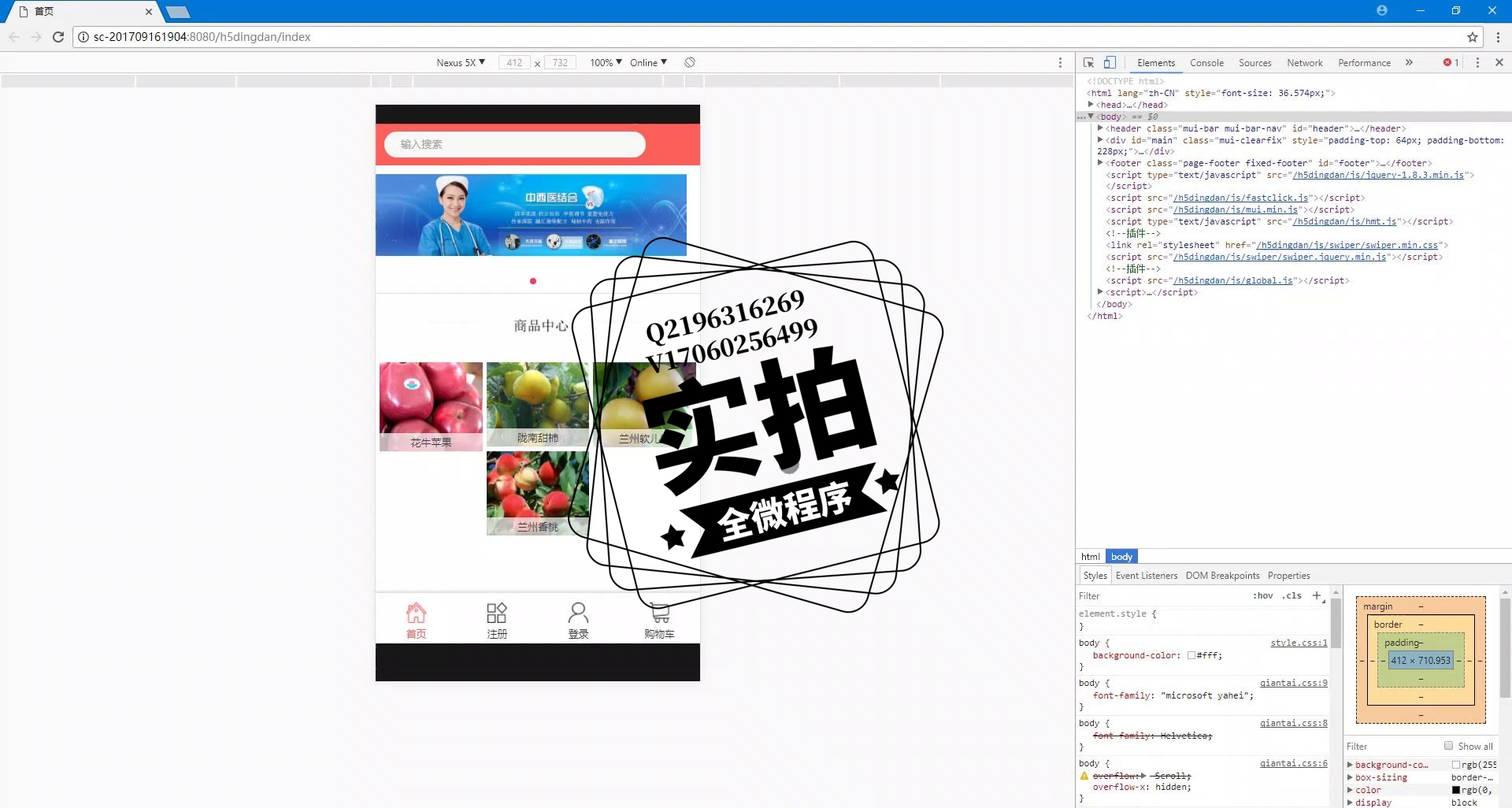This screenshot has width=1512, height=808.
Task: Expand the footer page-footer element
Action: click(x=1100, y=162)
